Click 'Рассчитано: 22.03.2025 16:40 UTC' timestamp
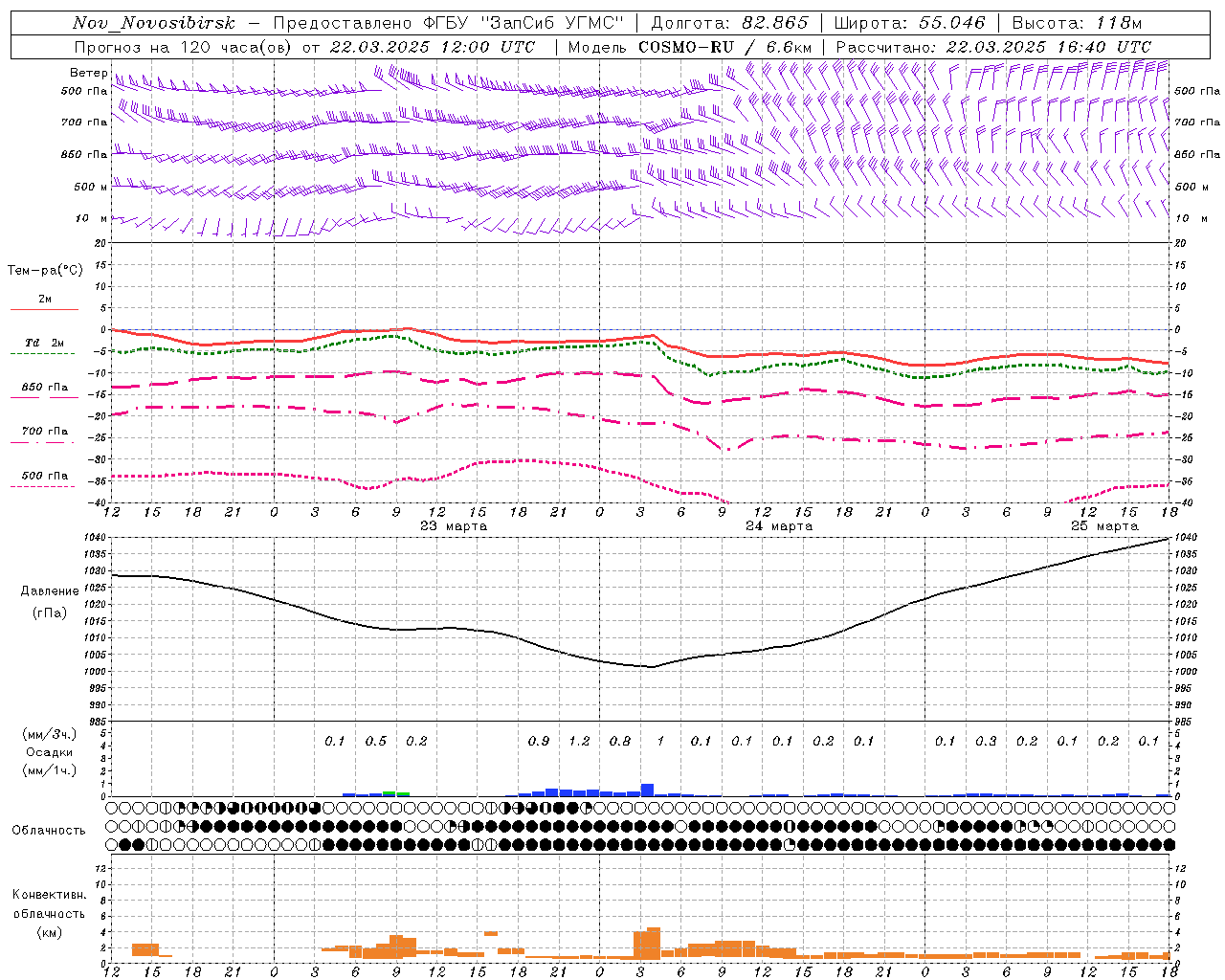 click(993, 47)
